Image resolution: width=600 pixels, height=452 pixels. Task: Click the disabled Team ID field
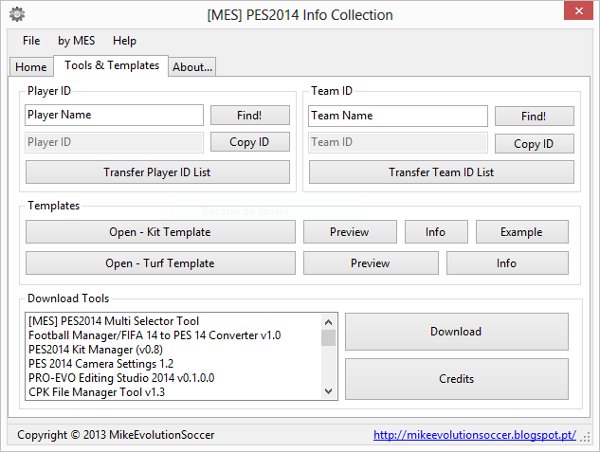398,142
